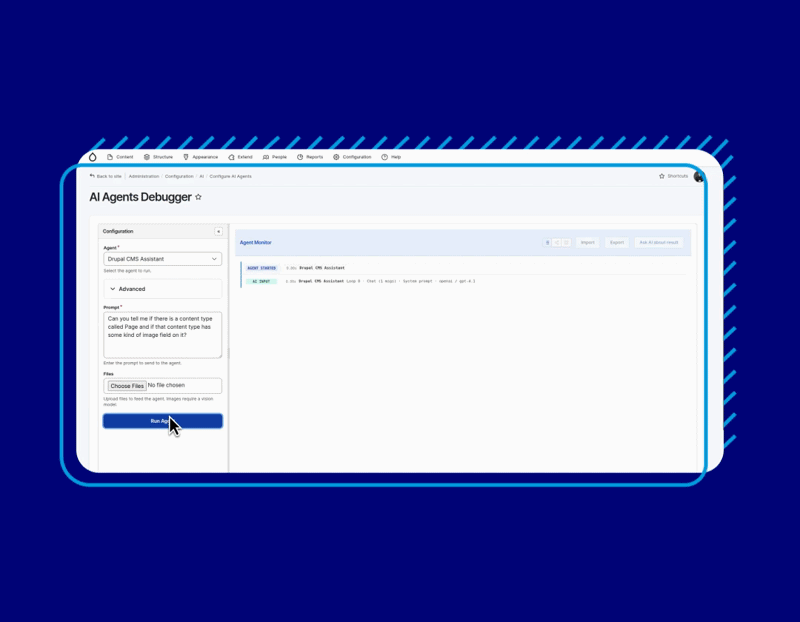Expand the AGENT STARTED log entry
This screenshot has height=622, width=800.
260,267
